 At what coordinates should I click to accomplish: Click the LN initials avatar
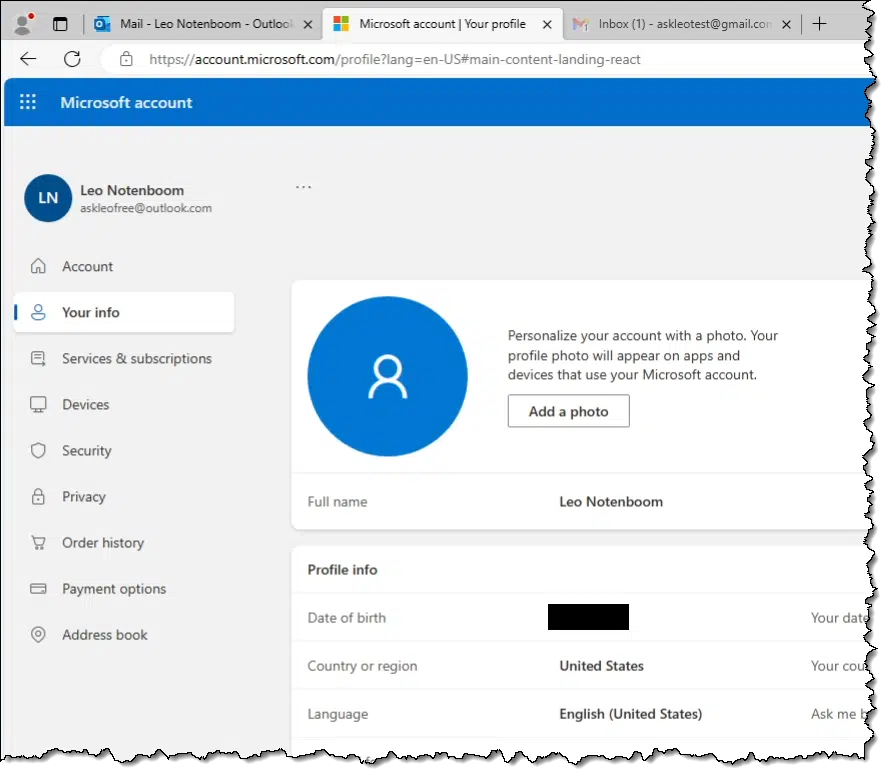click(x=48, y=198)
